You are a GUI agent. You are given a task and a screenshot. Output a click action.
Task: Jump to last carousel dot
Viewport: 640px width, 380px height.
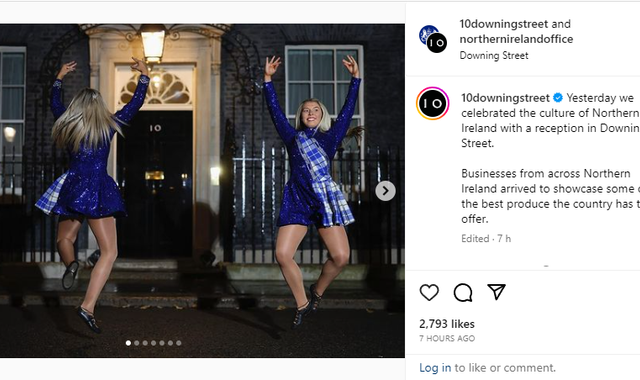(179, 343)
